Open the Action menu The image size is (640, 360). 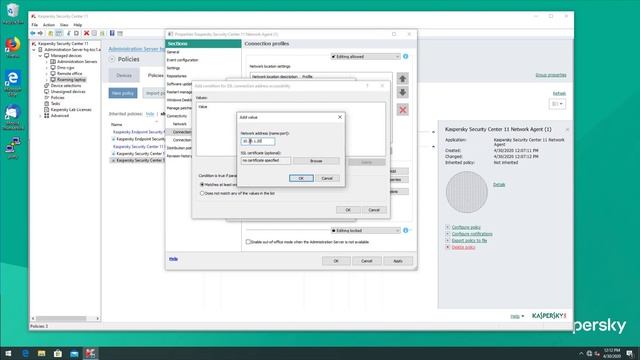(x=49, y=25)
